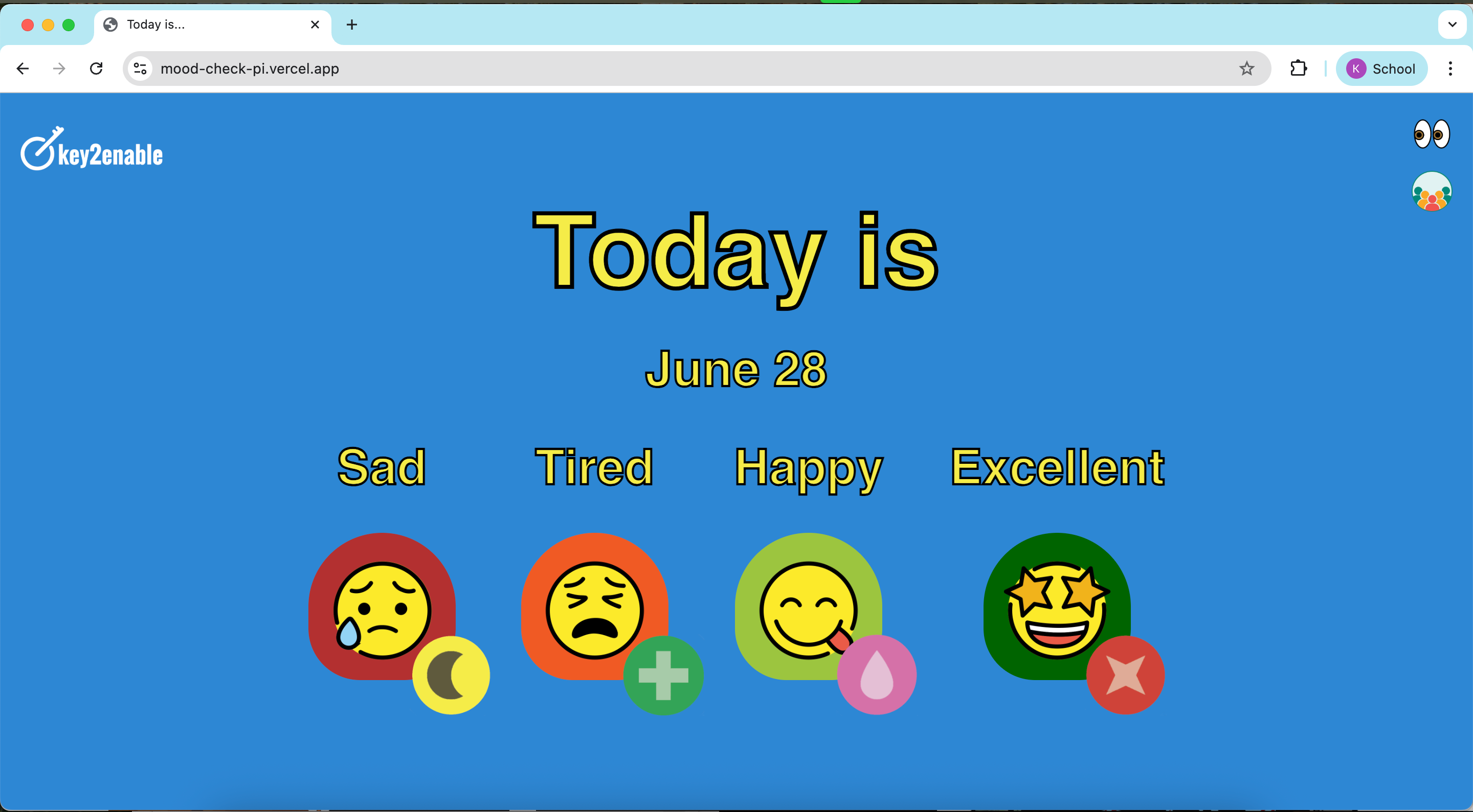Click the pink water drop circle
Viewport: 1473px width, 812px height.
[877, 675]
